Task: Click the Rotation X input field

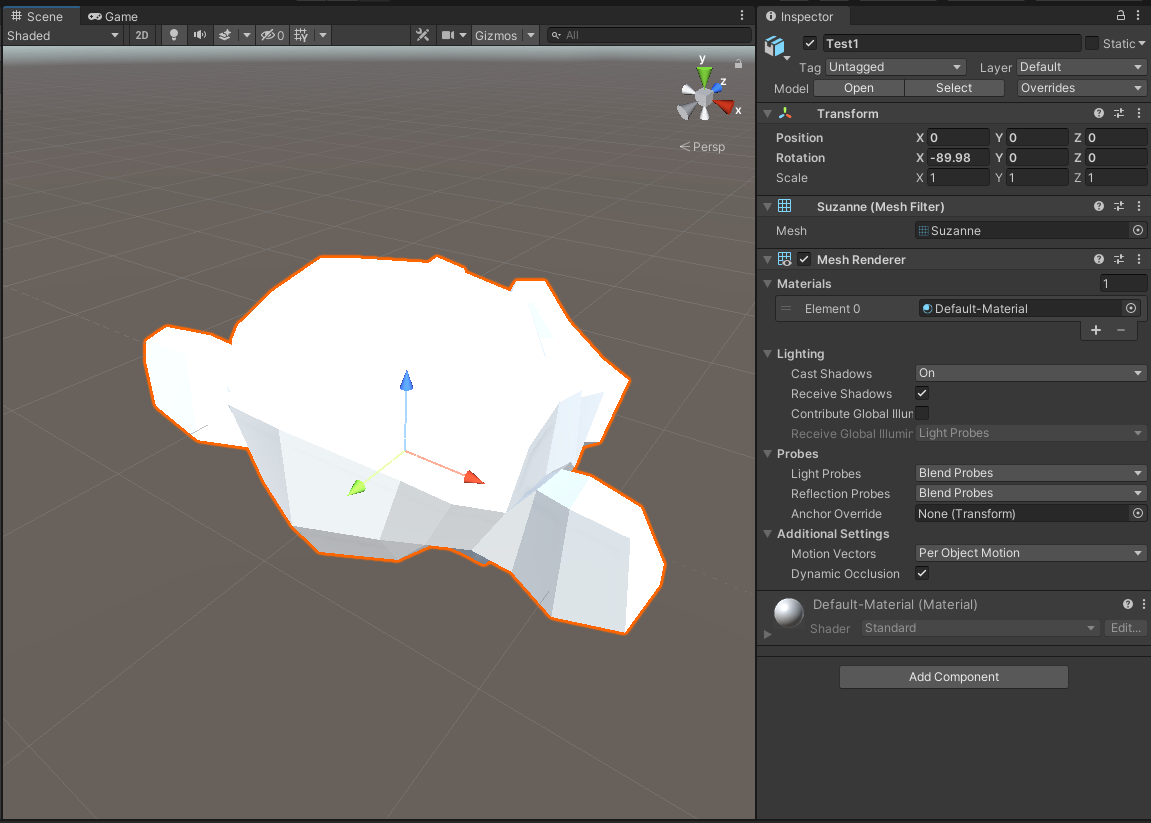Action: [957, 158]
